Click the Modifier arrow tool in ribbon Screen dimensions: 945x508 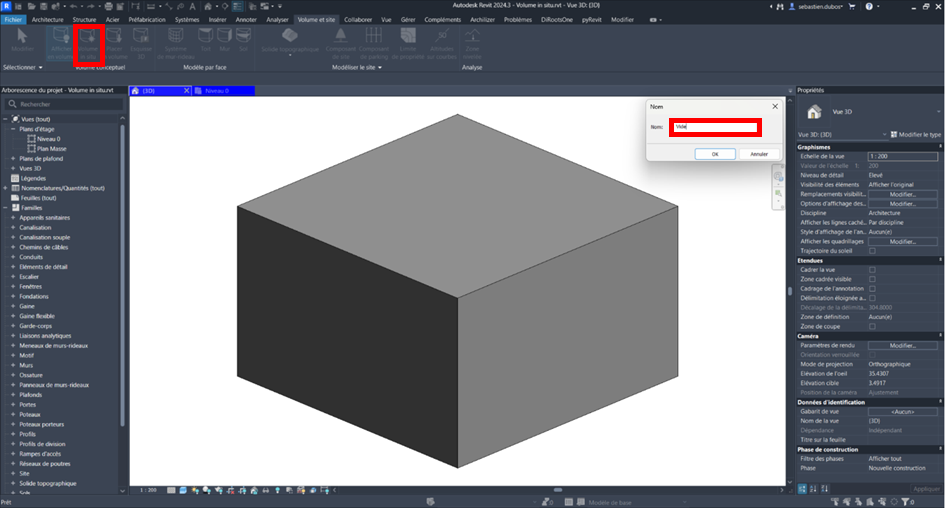[x=21, y=44]
